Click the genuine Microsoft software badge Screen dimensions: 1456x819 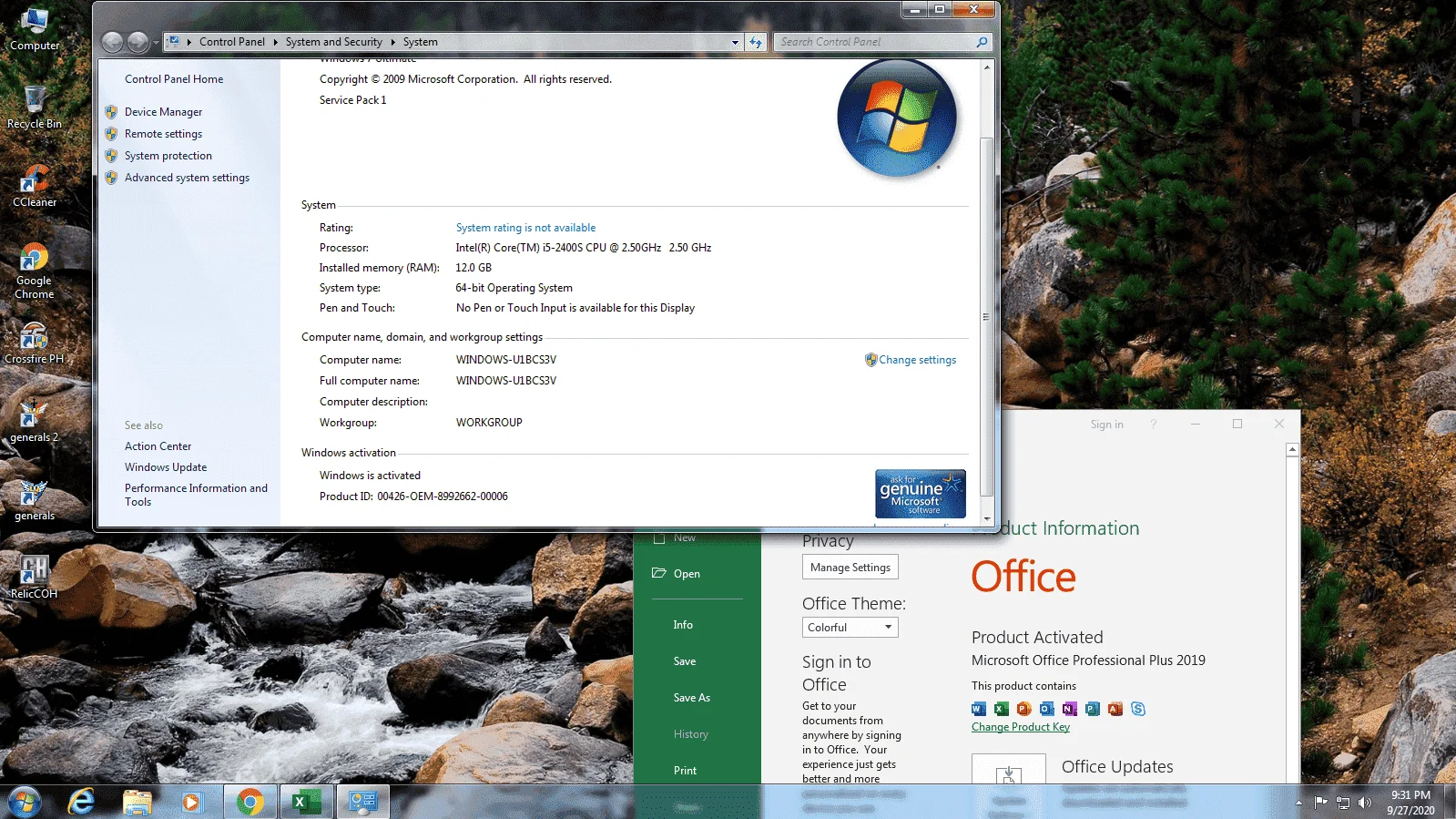coord(921,494)
